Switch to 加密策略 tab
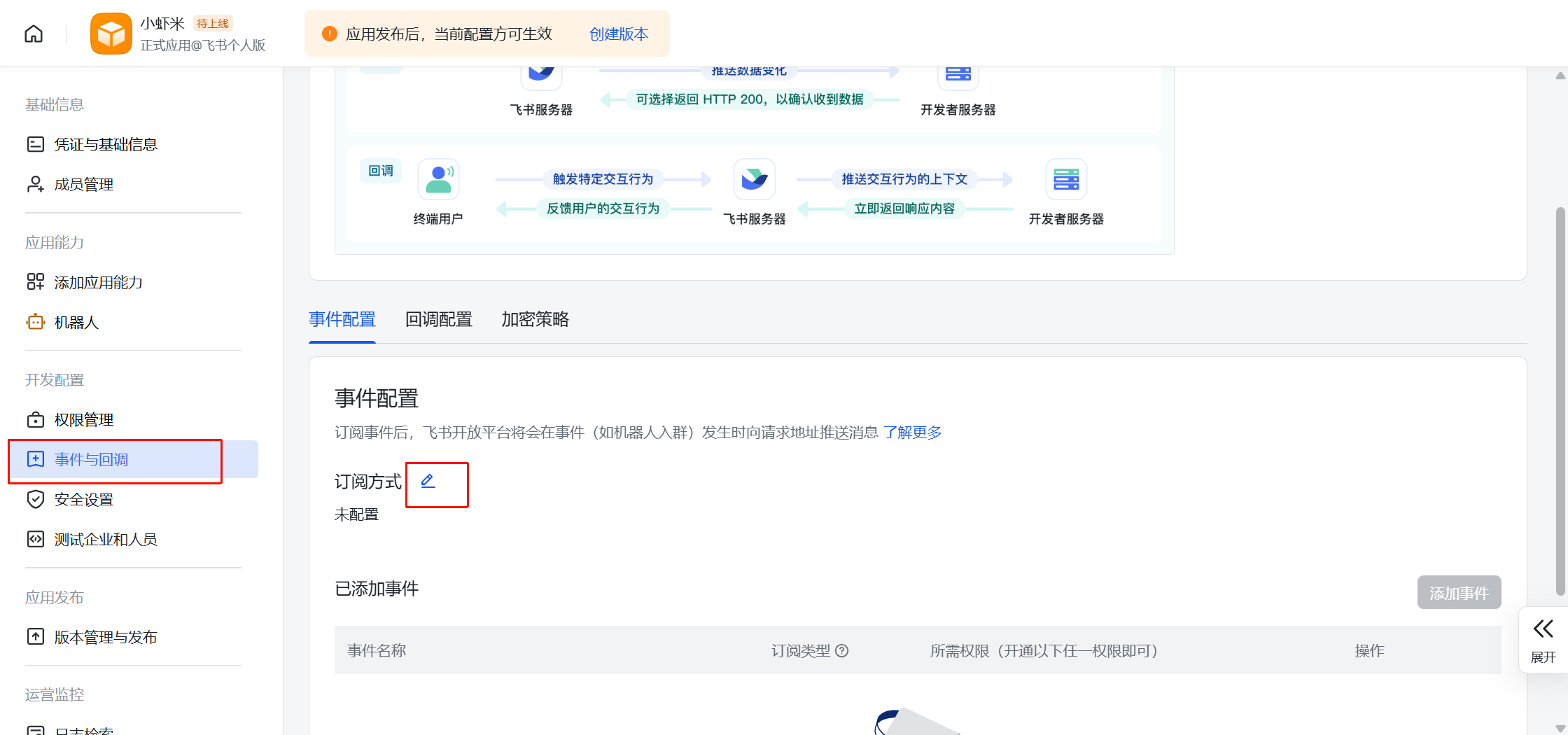1568x735 pixels. coord(535,319)
